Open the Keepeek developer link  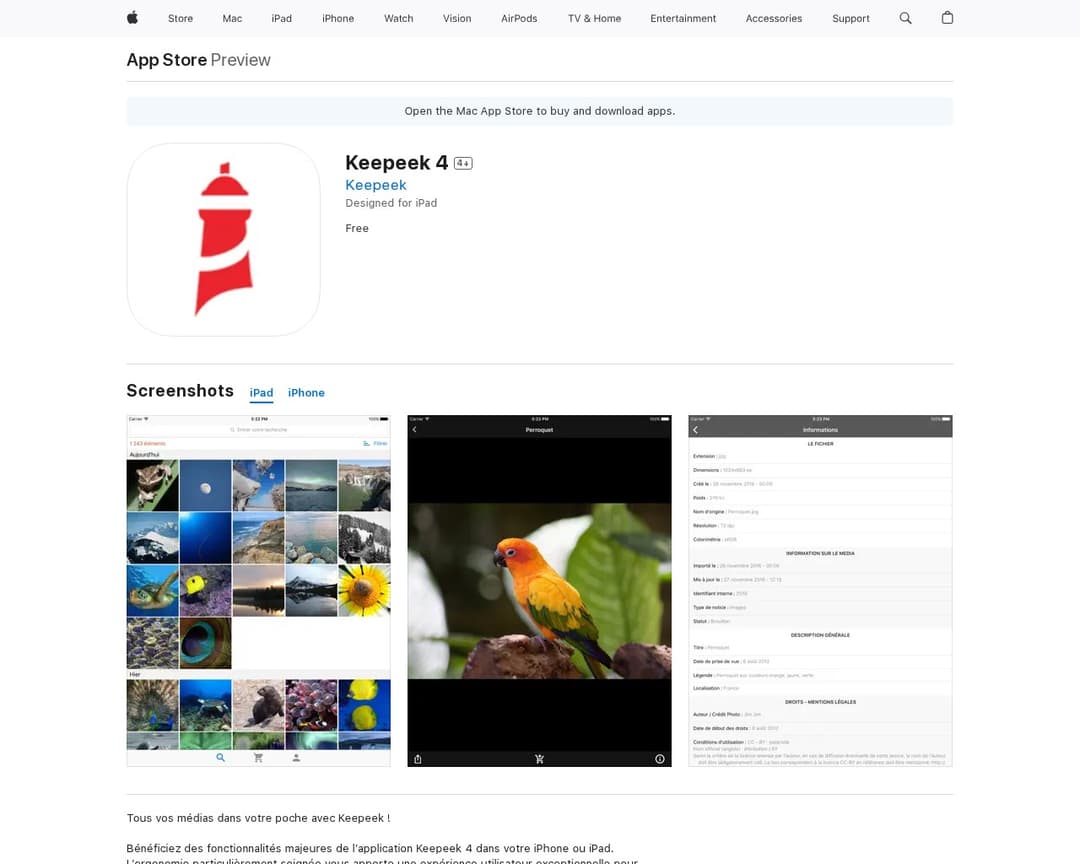[x=375, y=185]
